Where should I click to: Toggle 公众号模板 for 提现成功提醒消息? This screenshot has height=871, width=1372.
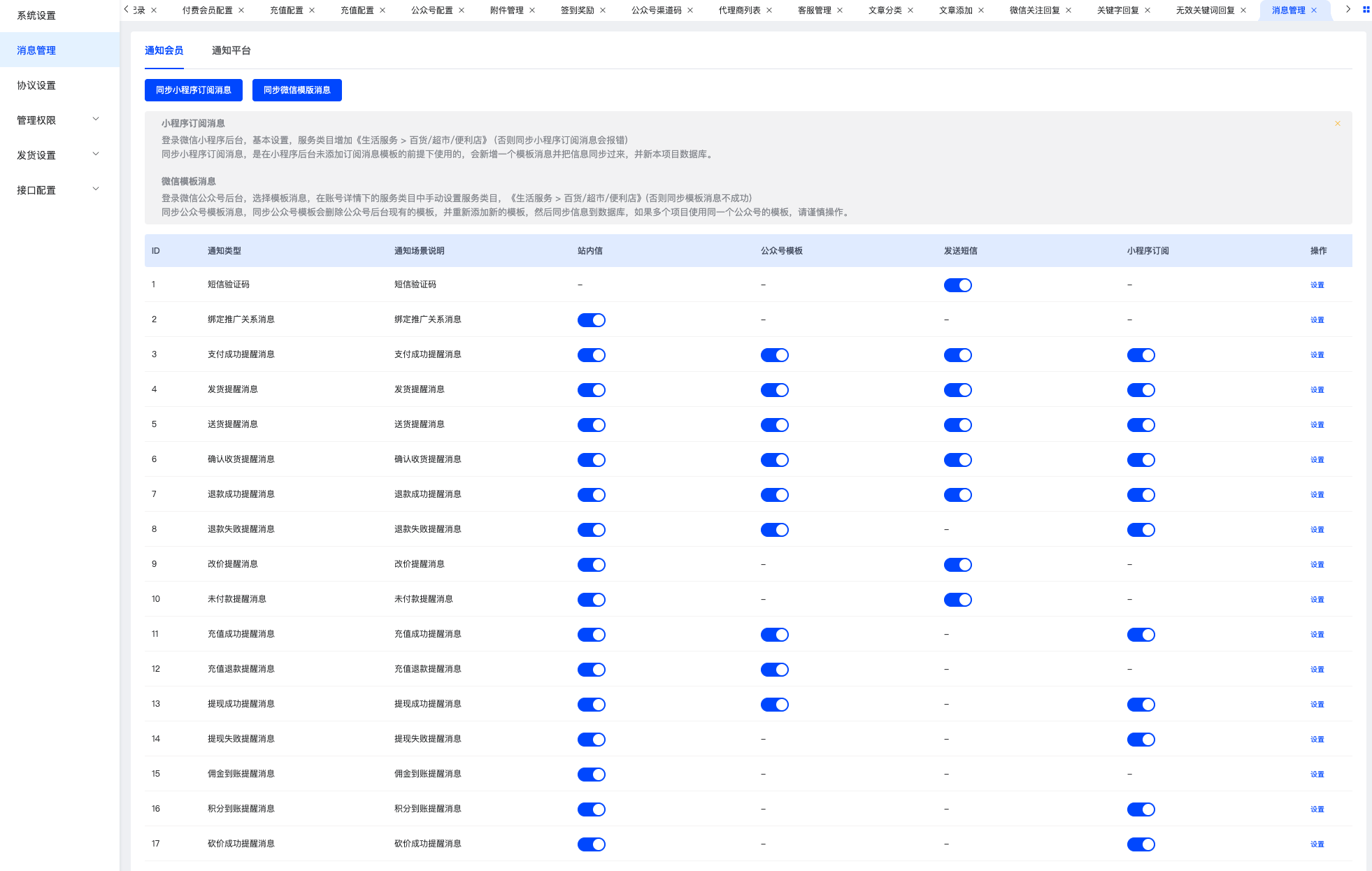point(775,705)
